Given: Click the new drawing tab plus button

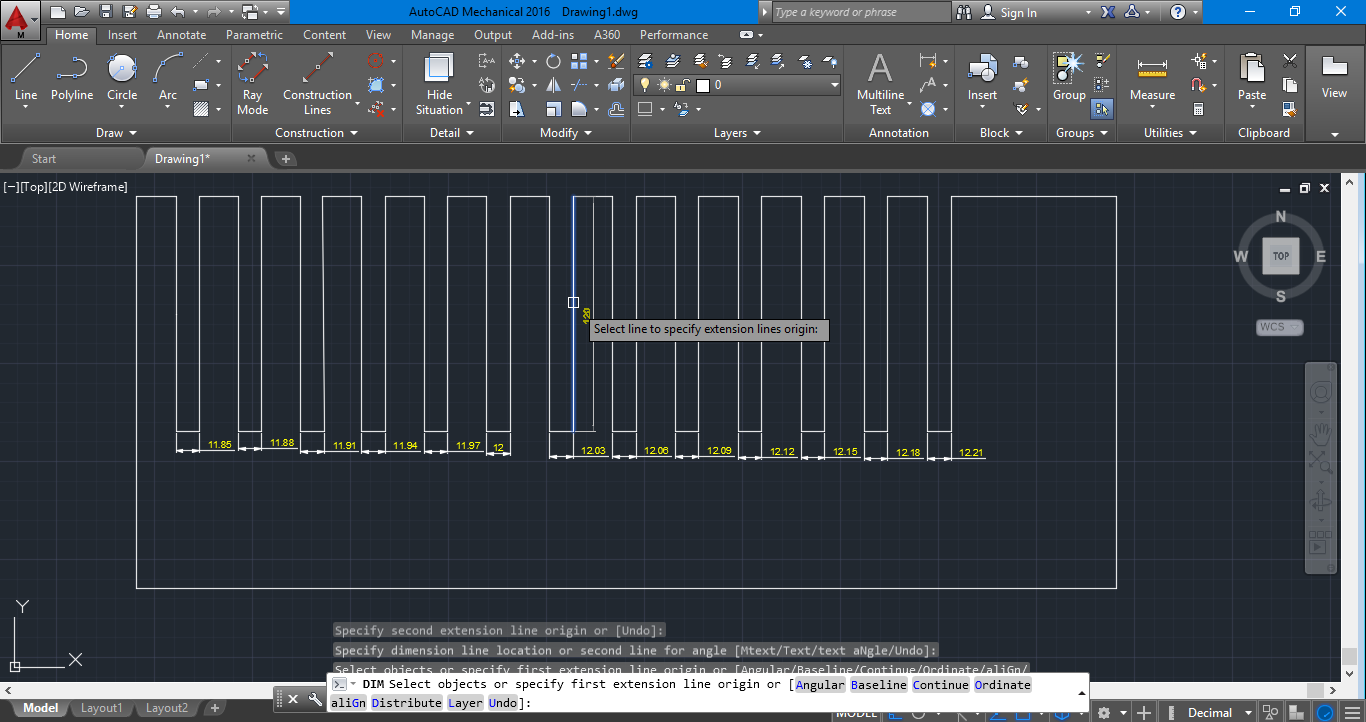Looking at the screenshot, I should pyautogui.click(x=285, y=158).
